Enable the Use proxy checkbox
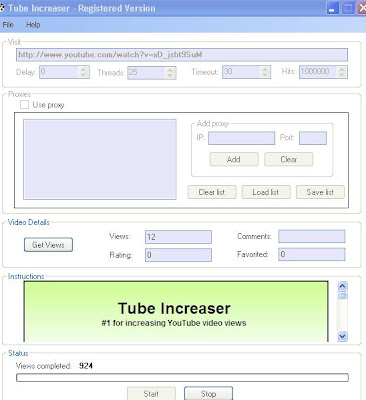Viewport: 366px width, 400px height. tap(24, 105)
